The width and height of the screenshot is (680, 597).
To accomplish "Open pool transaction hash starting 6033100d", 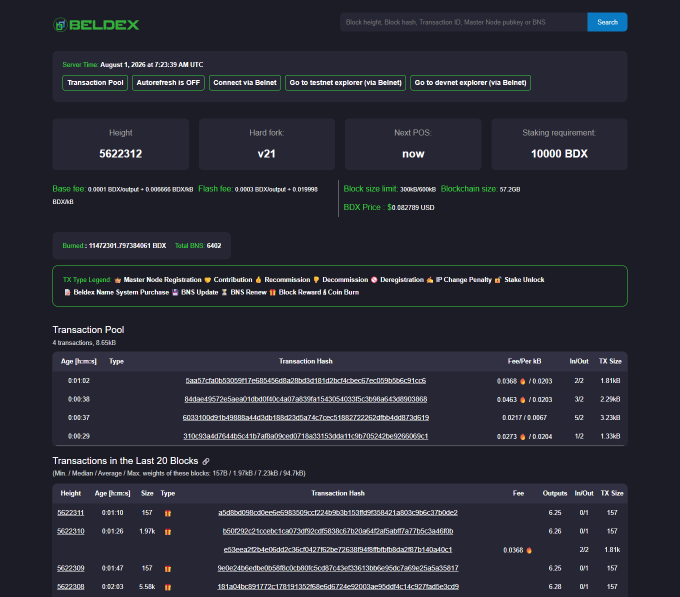I will click(x=306, y=418).
